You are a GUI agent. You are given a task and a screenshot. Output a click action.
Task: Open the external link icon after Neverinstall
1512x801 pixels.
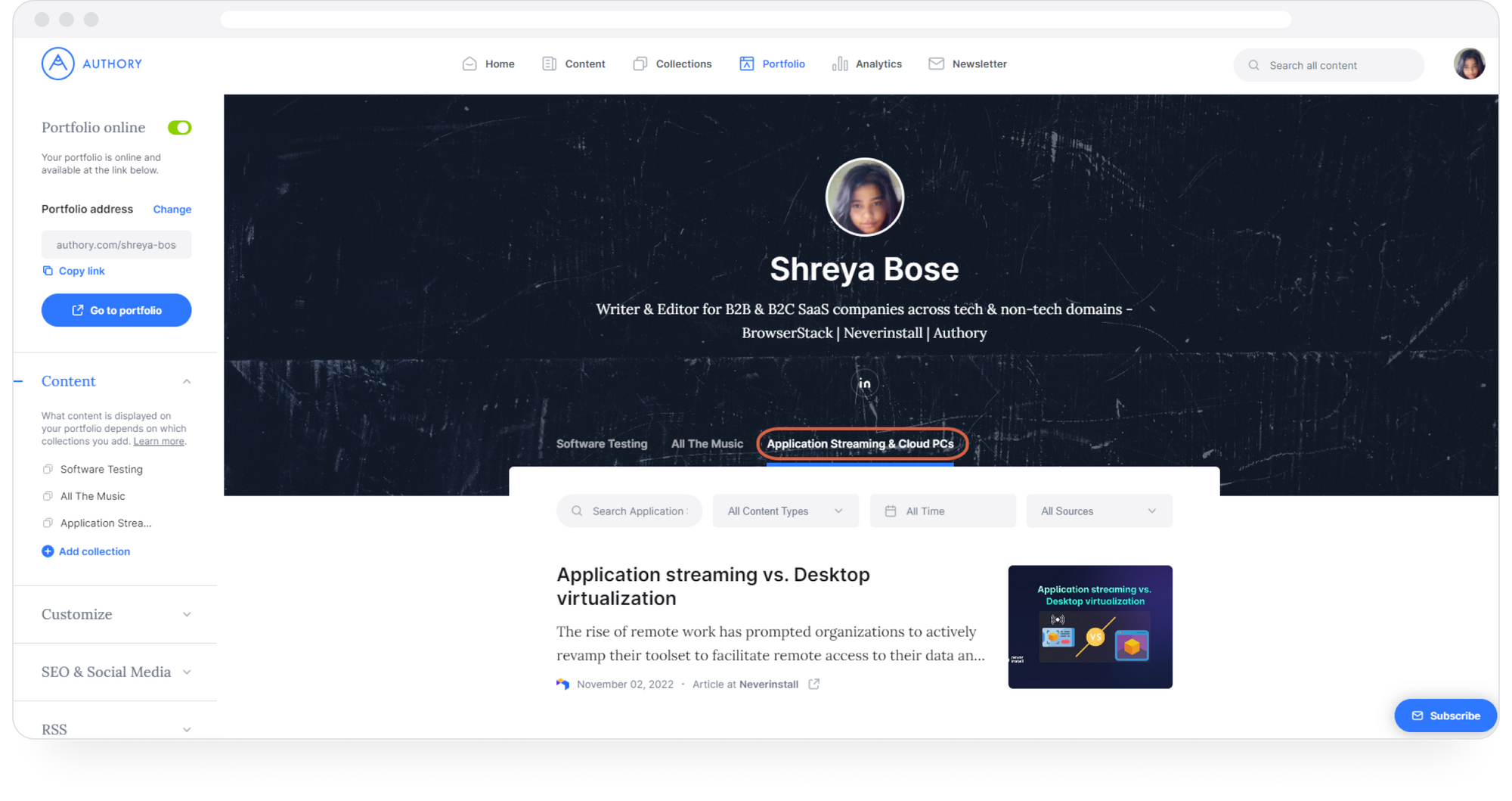click(x=813, y=684)
